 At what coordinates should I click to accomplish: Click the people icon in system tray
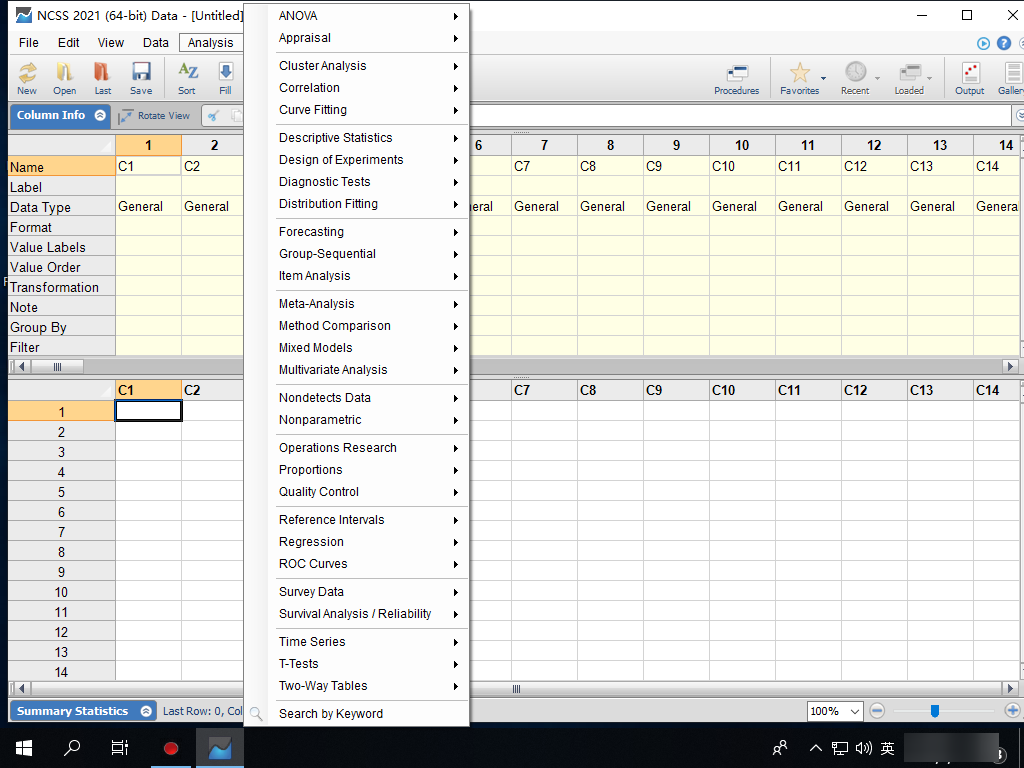tap(780, 748)
